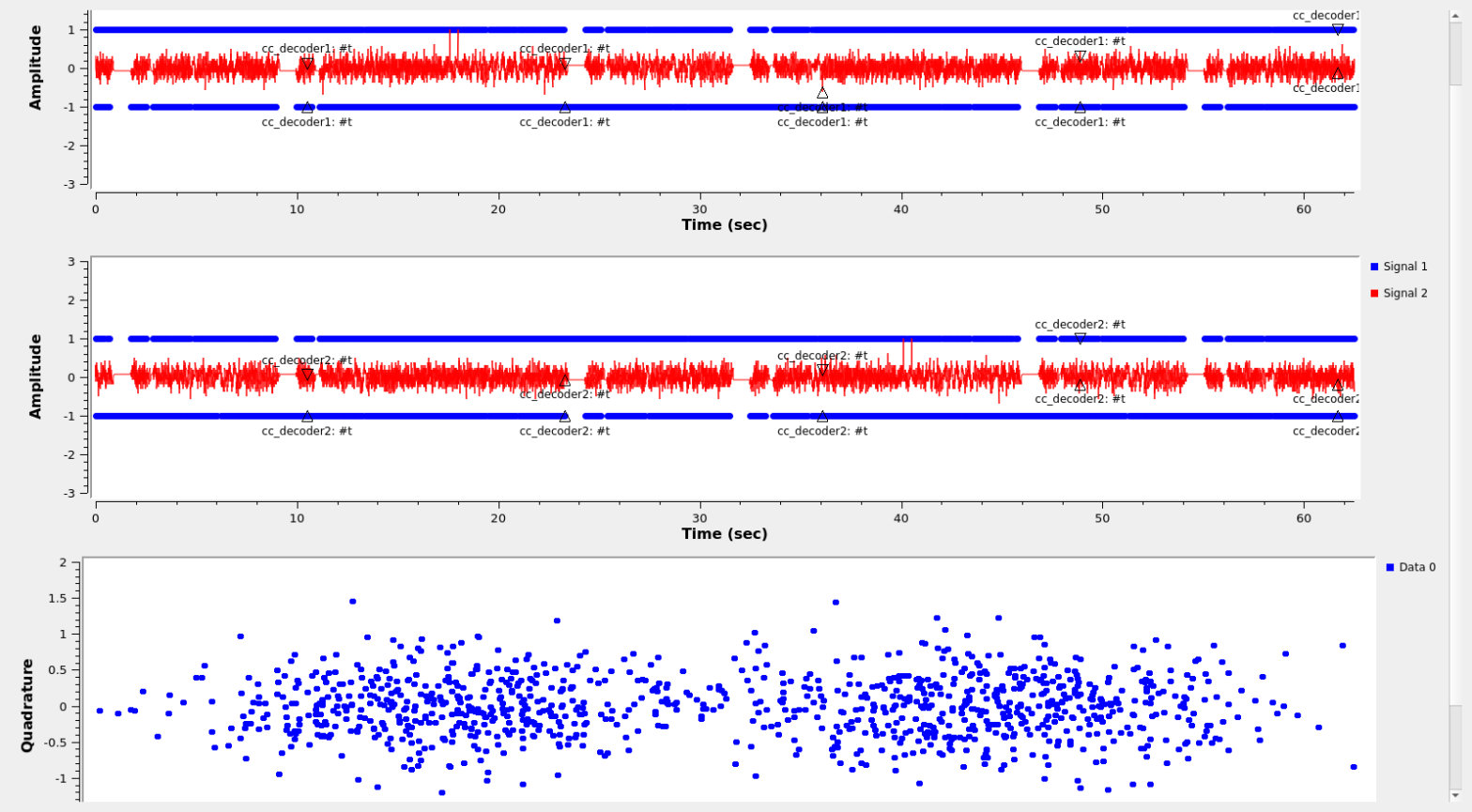This screenshot has width=1472, height=812.
Task: Click middle plot's up-triangle tag at -1 near 36 sec
Action: point(822,417)
